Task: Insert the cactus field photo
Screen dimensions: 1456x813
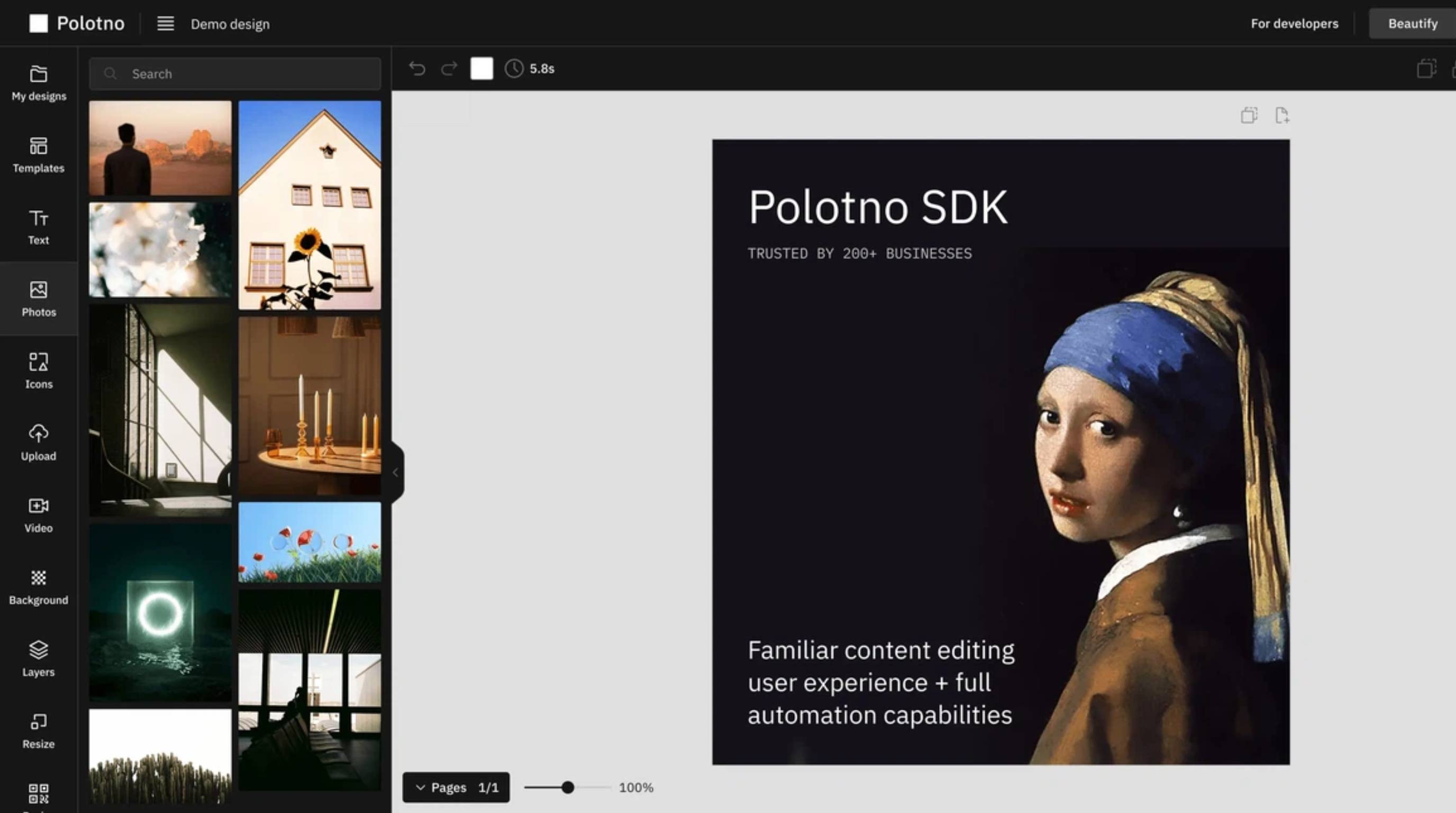Action: click(160, 756)
